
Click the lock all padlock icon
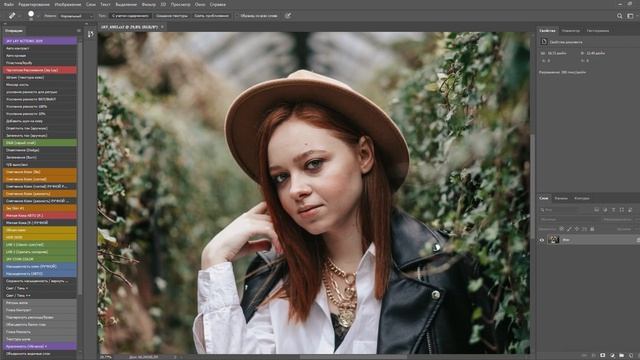tap(592, 229)
